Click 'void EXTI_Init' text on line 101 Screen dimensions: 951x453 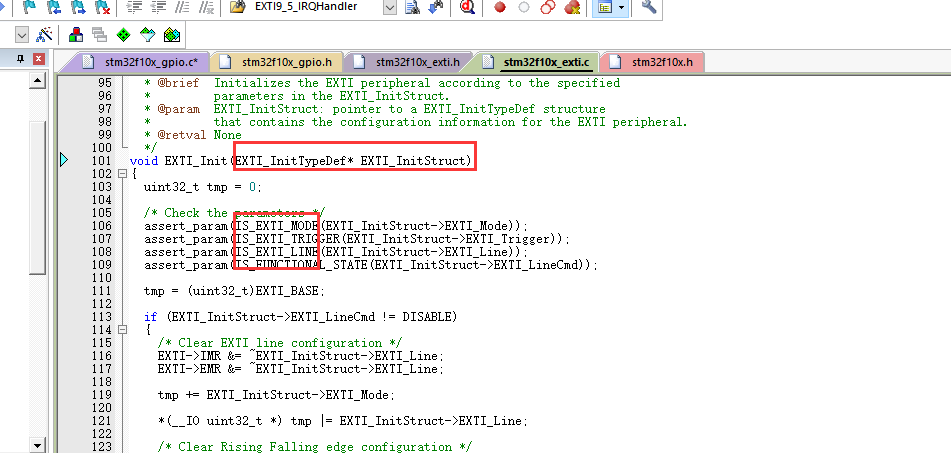(178, 161)
